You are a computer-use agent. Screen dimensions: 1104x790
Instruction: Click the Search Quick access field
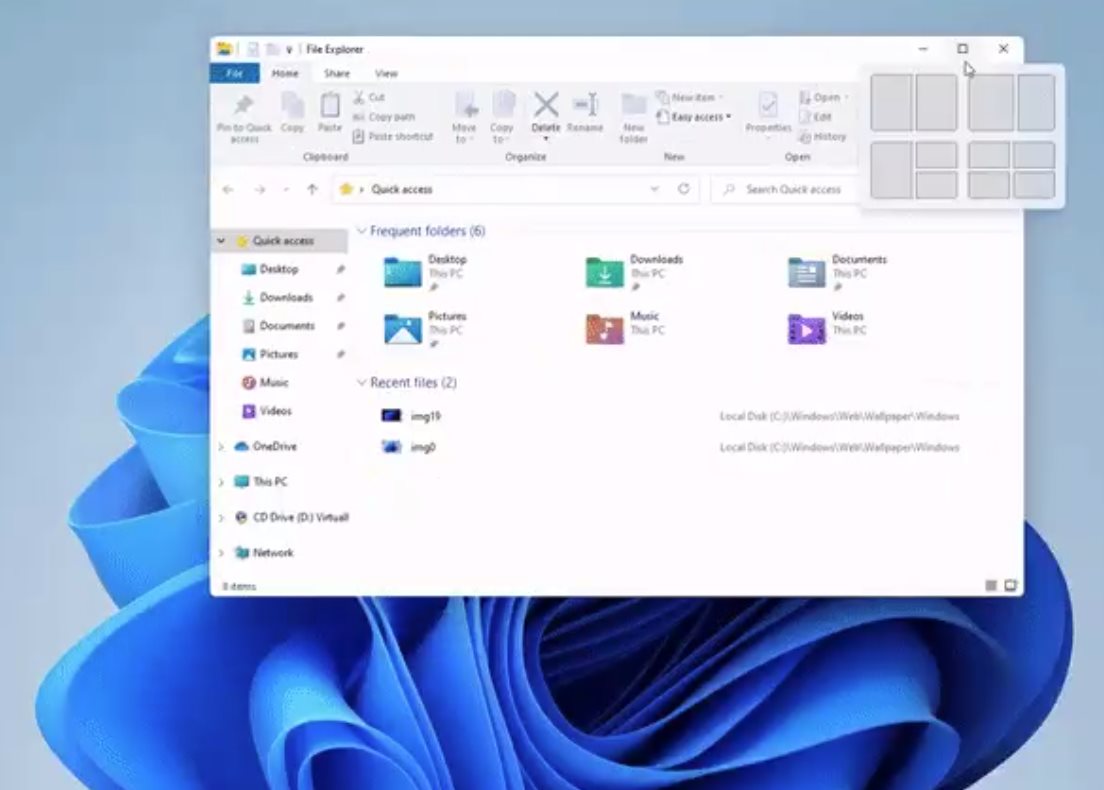(x=786, y=189)
